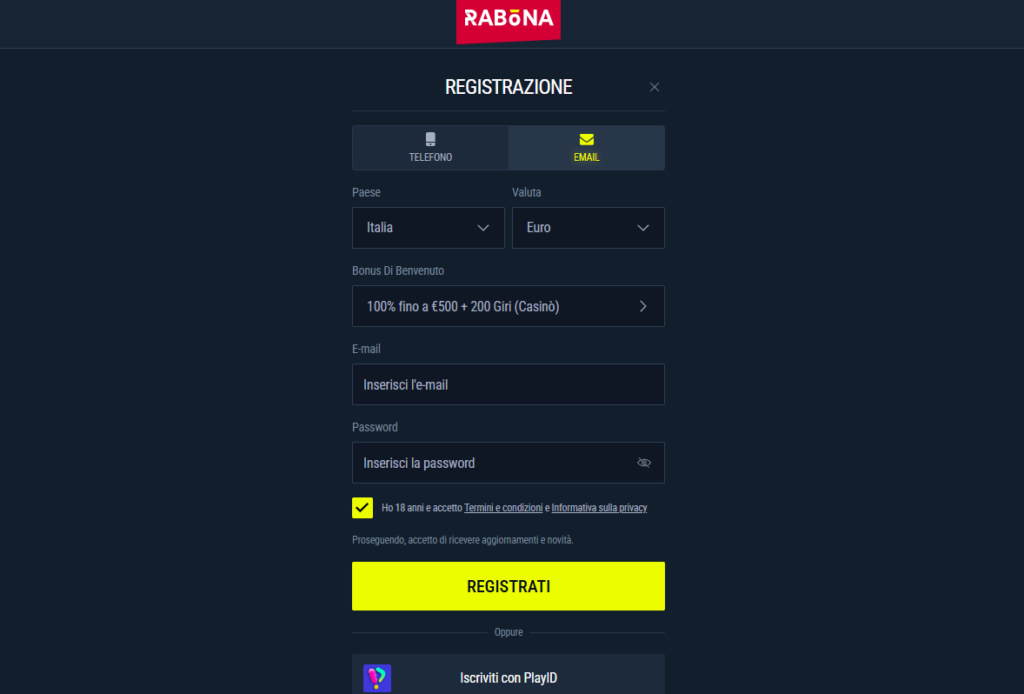Click the X to close the registration form

[655, 87]
